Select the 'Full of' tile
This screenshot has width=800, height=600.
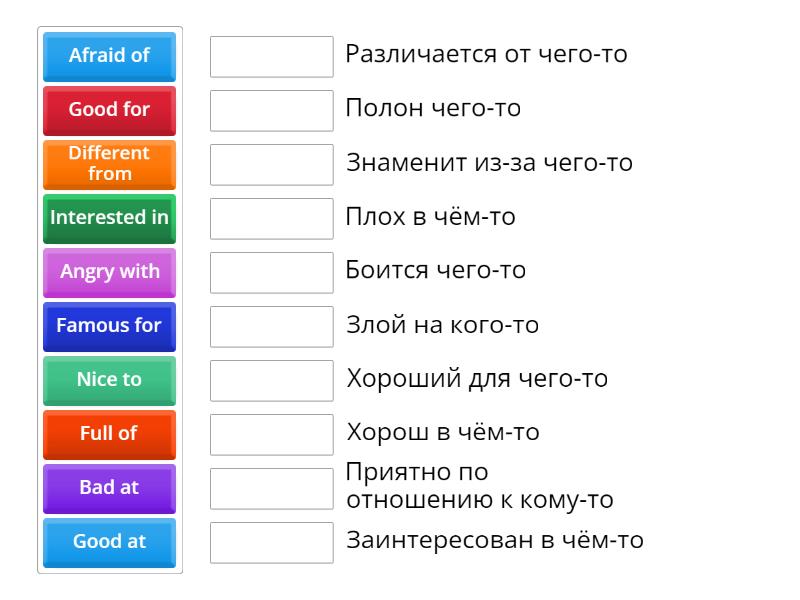tap(108, 434)
